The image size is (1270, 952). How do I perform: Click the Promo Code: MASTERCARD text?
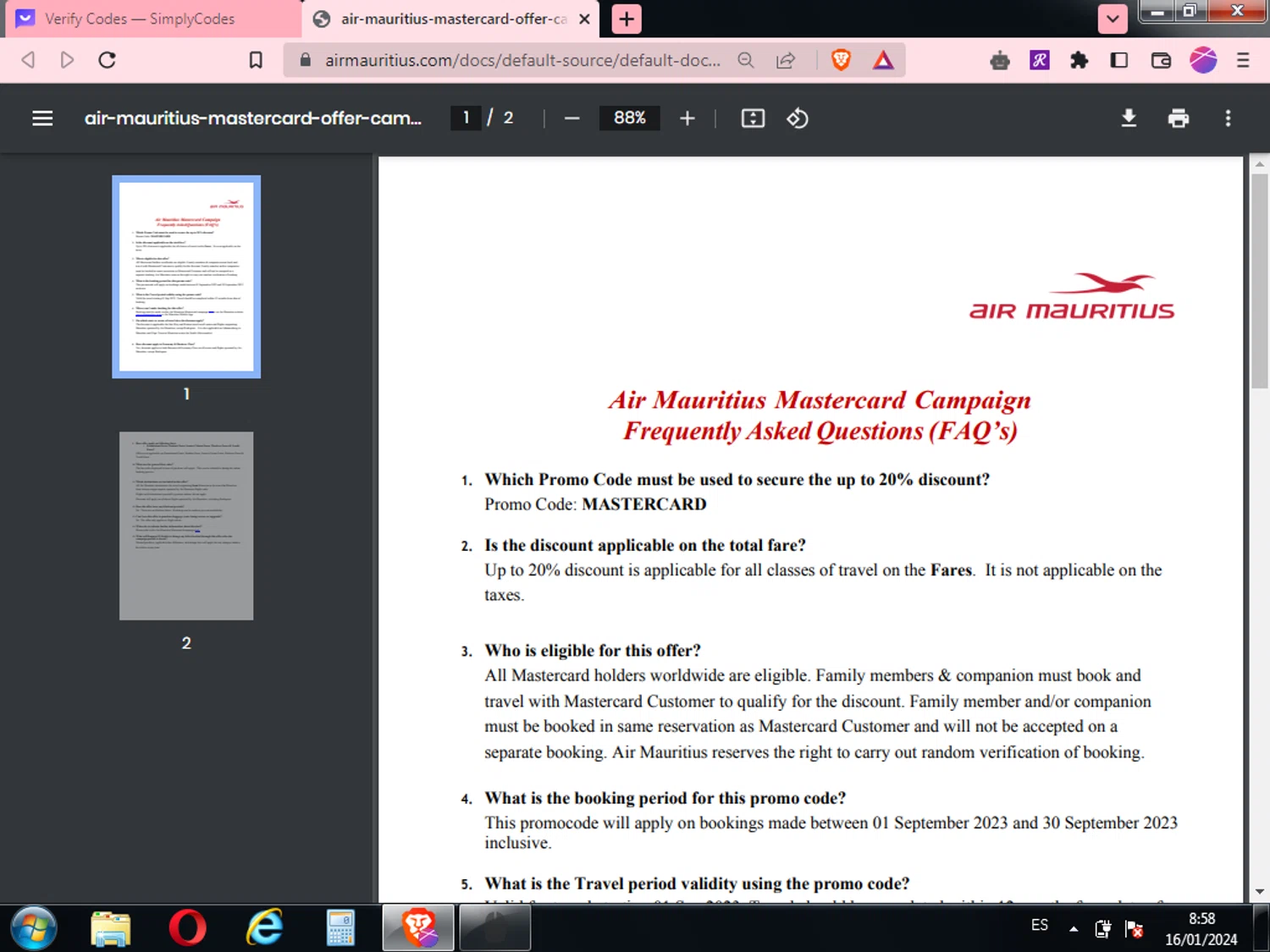tap(595, 504)
